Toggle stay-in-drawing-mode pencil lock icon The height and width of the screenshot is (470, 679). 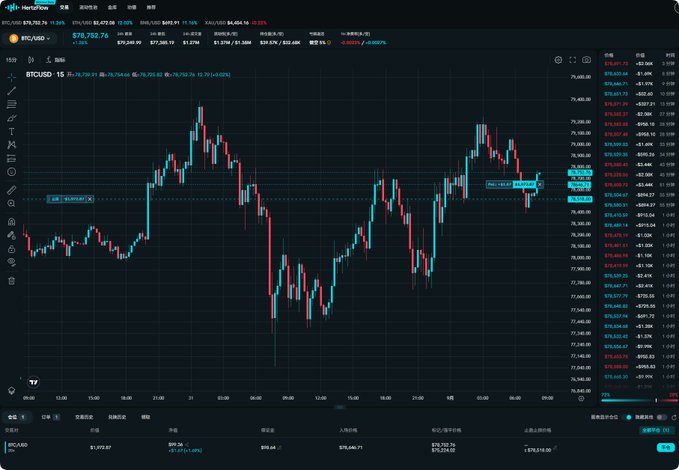12,235
